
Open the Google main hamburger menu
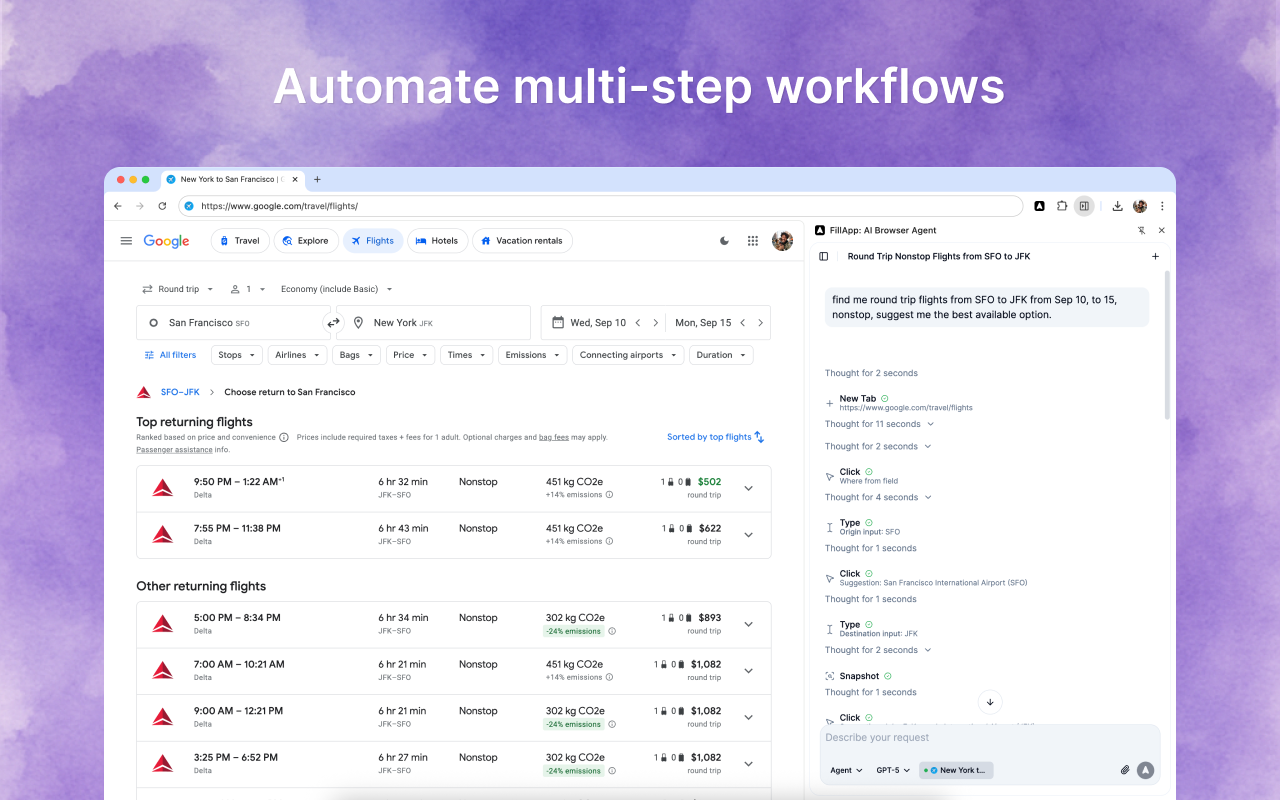[x=126, y=241]
